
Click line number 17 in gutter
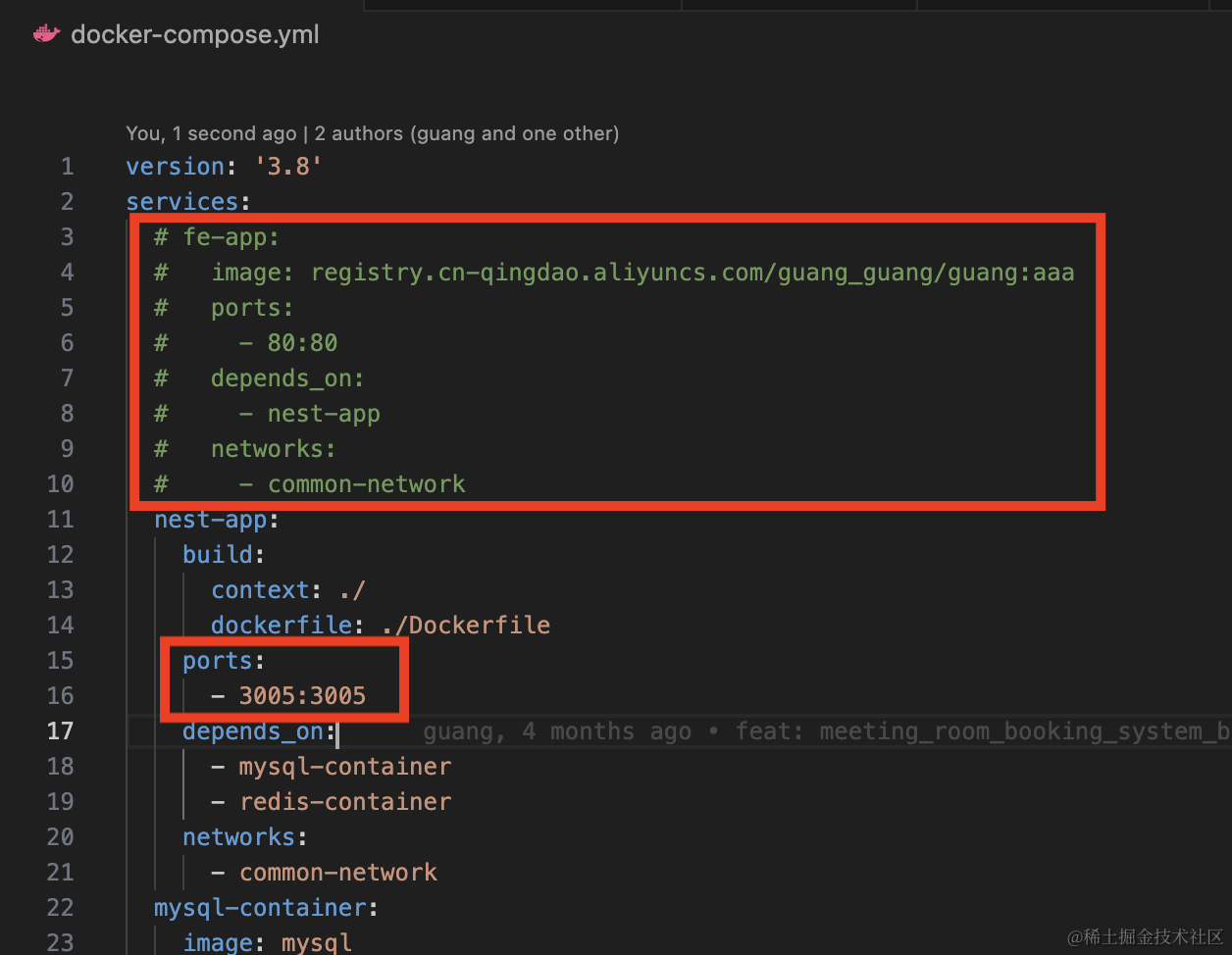[61, 731]
